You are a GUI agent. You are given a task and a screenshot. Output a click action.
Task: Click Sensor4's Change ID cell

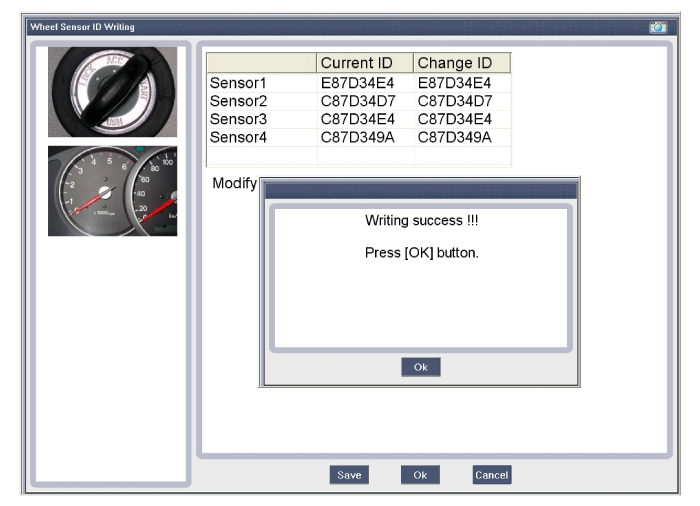tap(461, 137)
